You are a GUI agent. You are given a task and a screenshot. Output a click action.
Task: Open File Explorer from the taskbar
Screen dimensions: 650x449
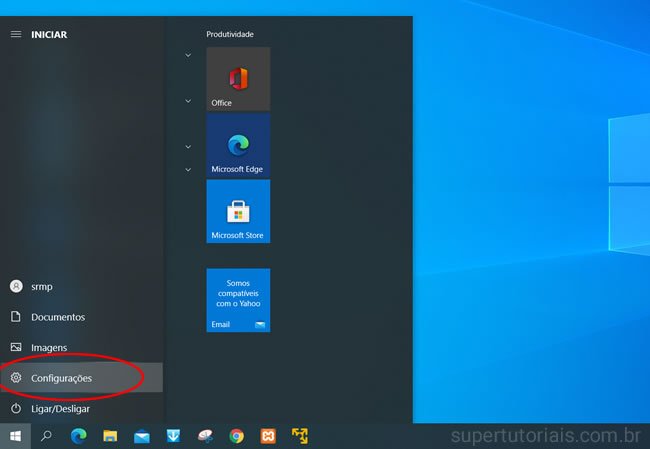pyautogui.click(x=110, y=436)
